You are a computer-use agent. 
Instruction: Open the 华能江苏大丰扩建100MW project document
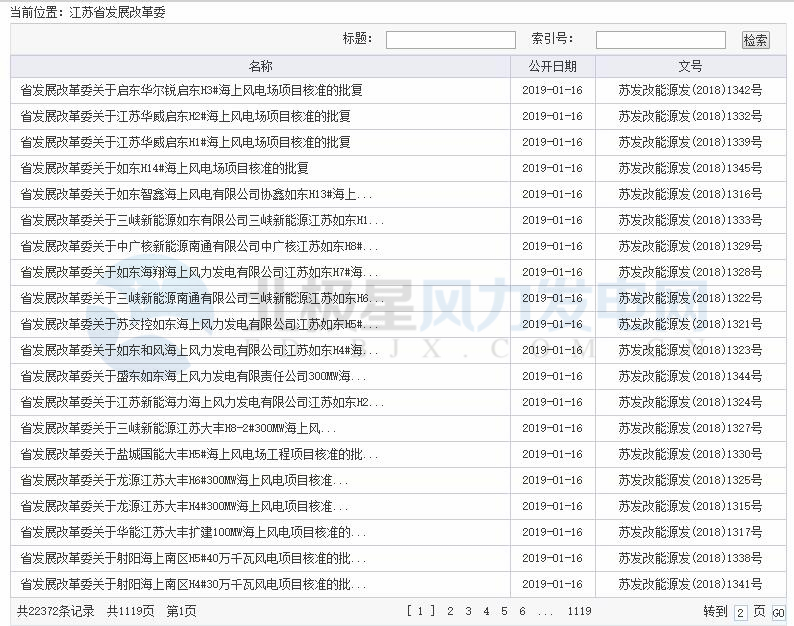[x=193, y=532]
